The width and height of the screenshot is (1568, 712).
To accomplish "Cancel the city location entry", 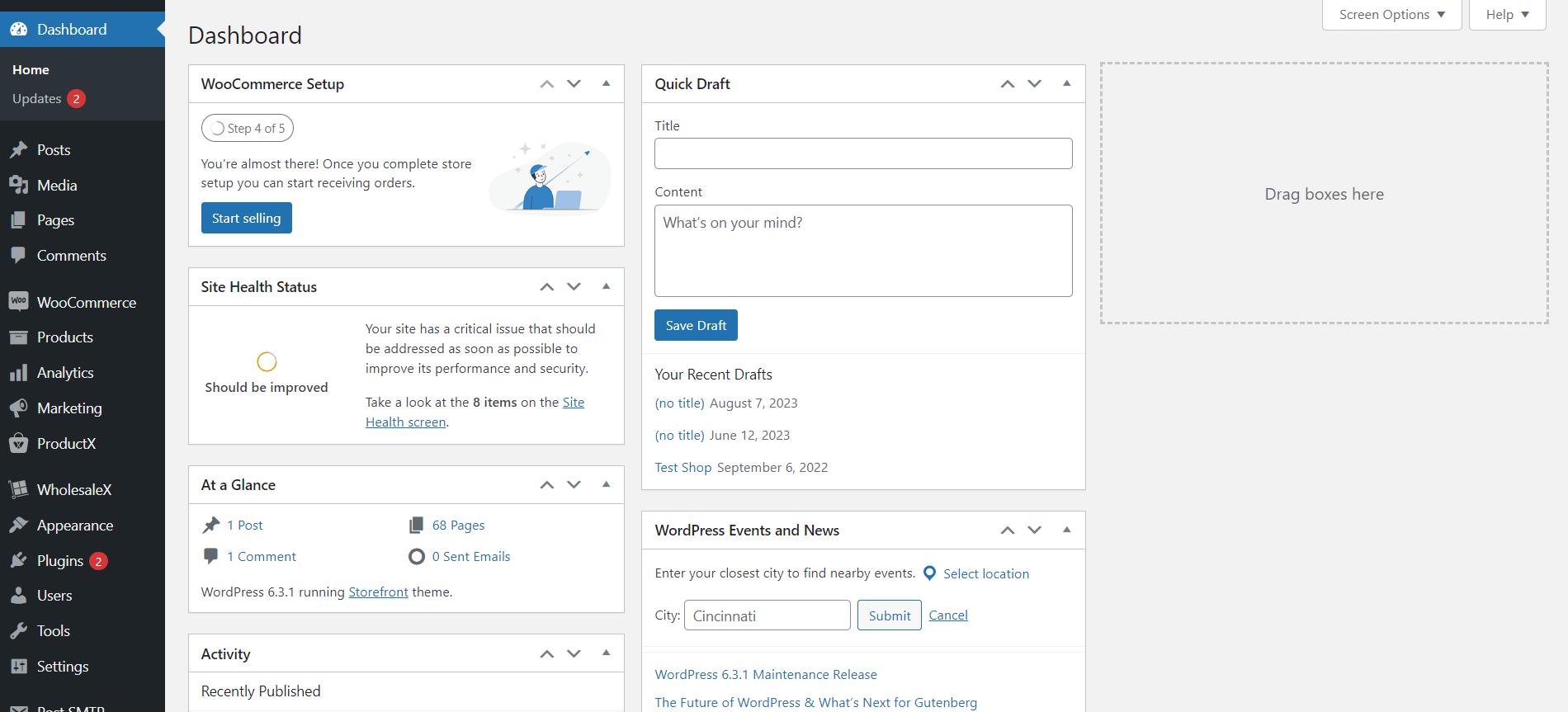I will click(x=948, y=615).
